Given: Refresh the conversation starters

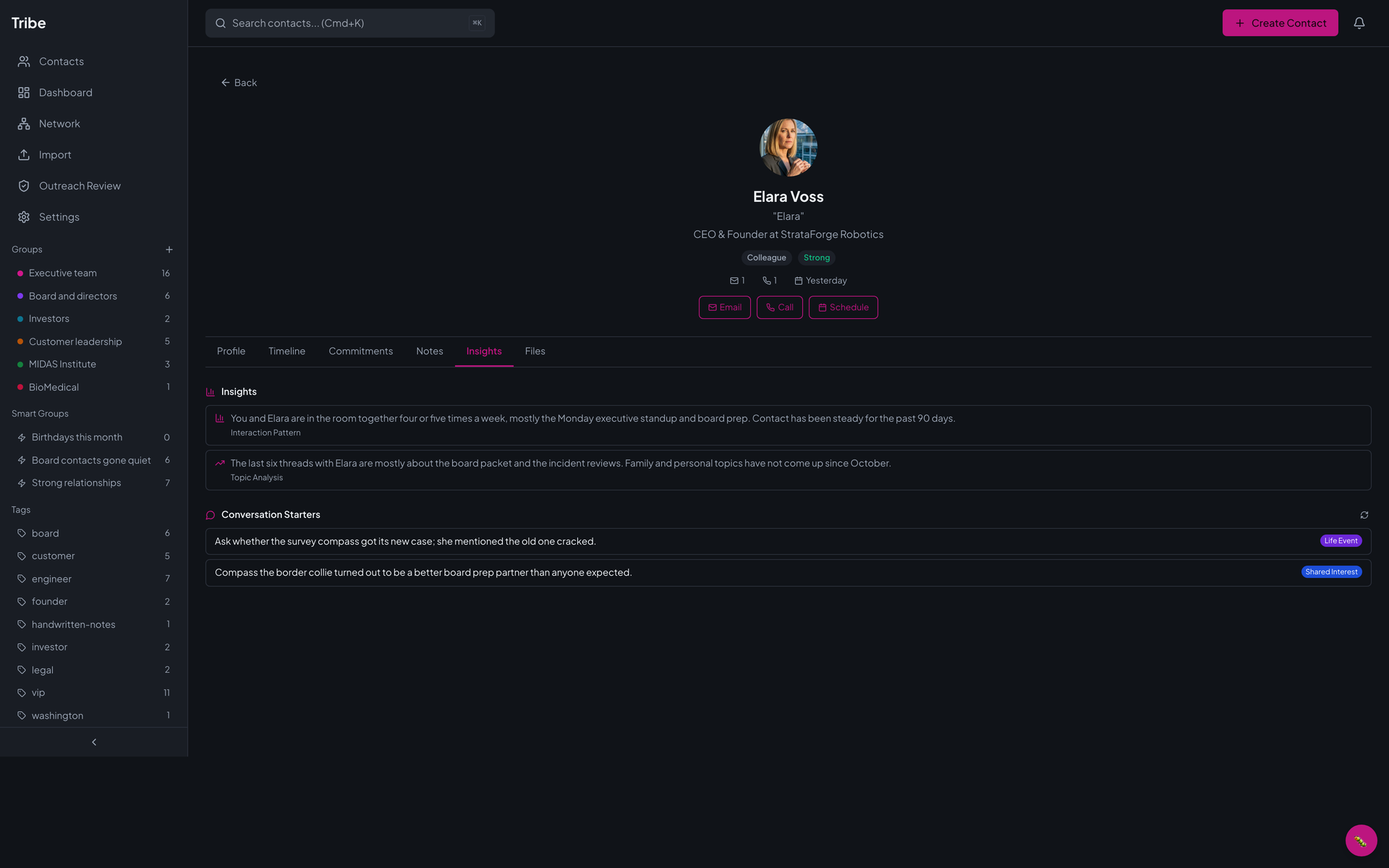Looking at the screenshot, I should [x=1364, y=515].
